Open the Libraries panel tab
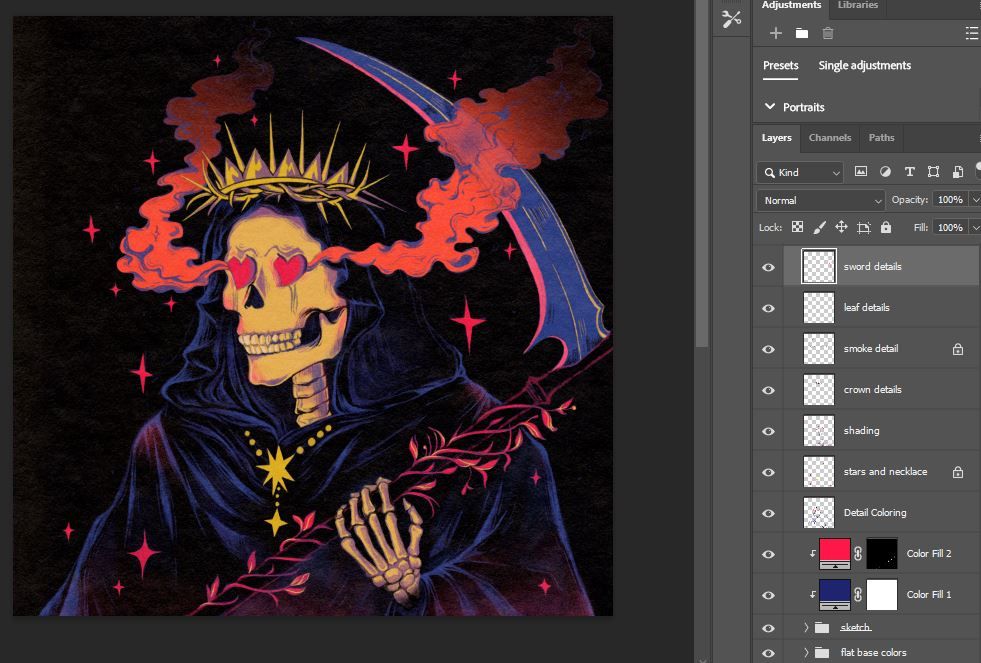981x663 pixels. pos(857,5)
